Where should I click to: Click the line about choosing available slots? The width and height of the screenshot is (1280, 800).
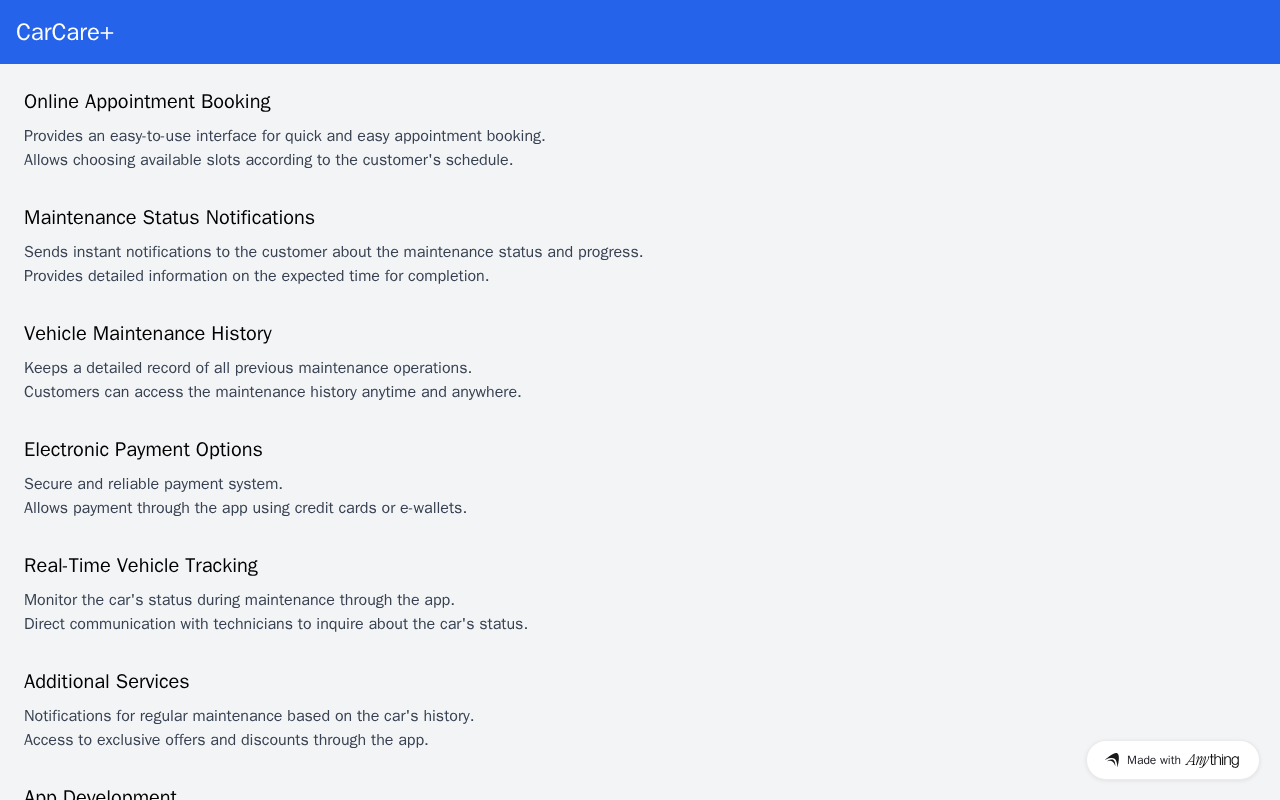[268, 160]
